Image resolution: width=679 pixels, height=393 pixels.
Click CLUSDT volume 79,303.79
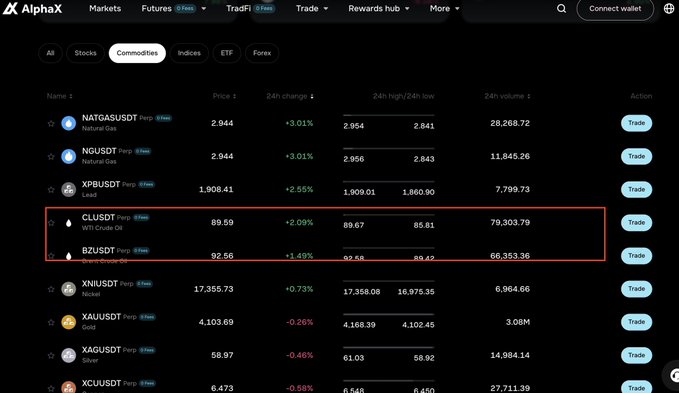pos(510,222)
